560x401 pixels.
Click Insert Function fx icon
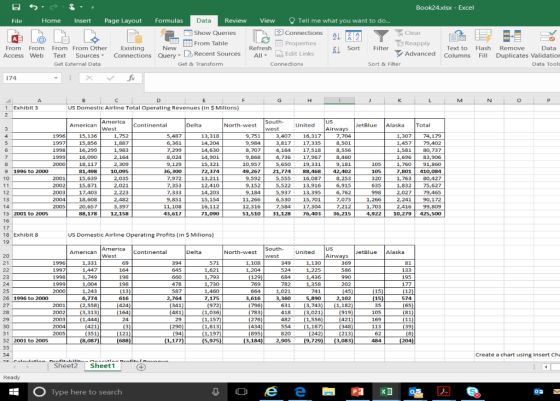tap(131, 78)
